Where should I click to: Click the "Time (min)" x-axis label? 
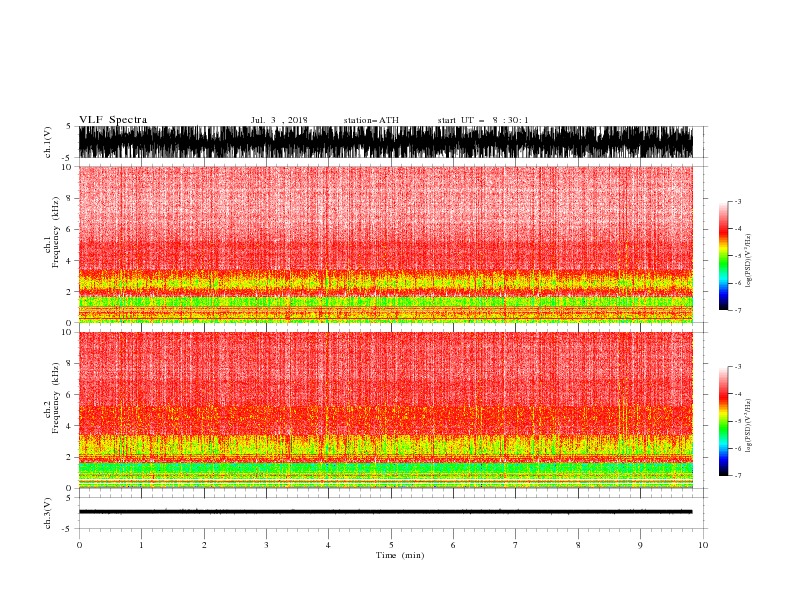(x=400, y=555)
